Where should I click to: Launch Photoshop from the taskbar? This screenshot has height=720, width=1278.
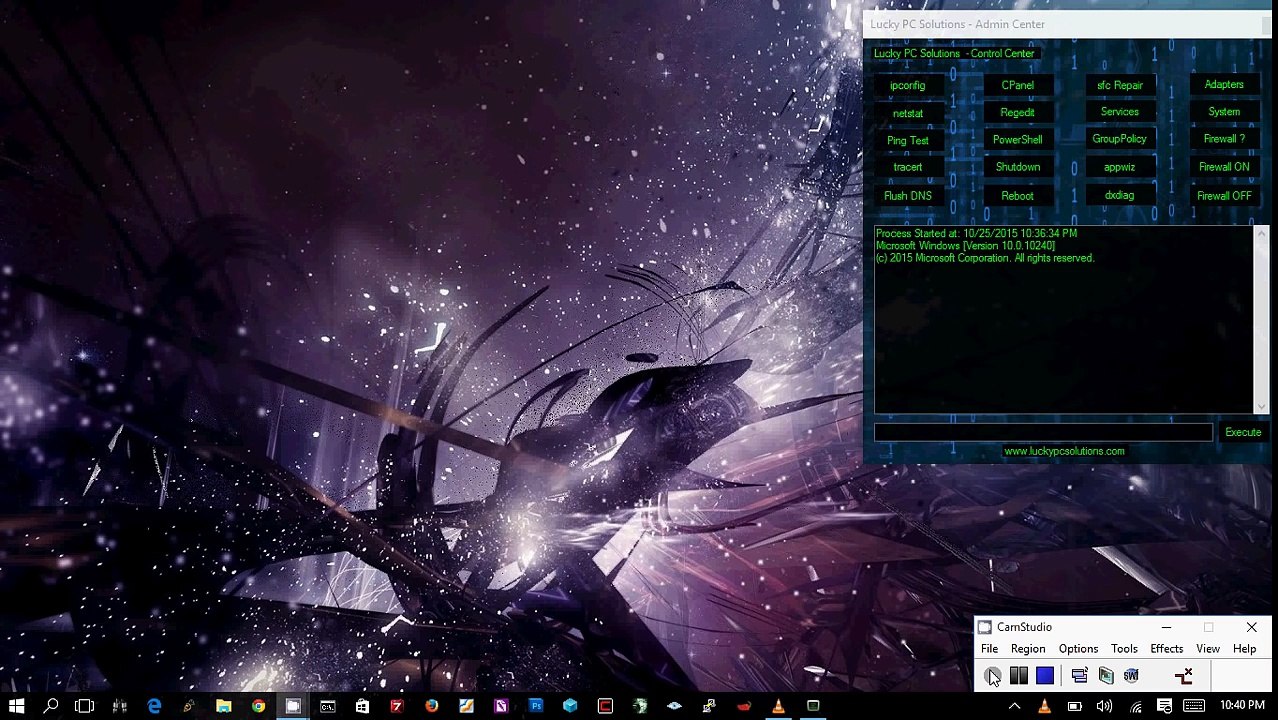click(x=535, y=706)
